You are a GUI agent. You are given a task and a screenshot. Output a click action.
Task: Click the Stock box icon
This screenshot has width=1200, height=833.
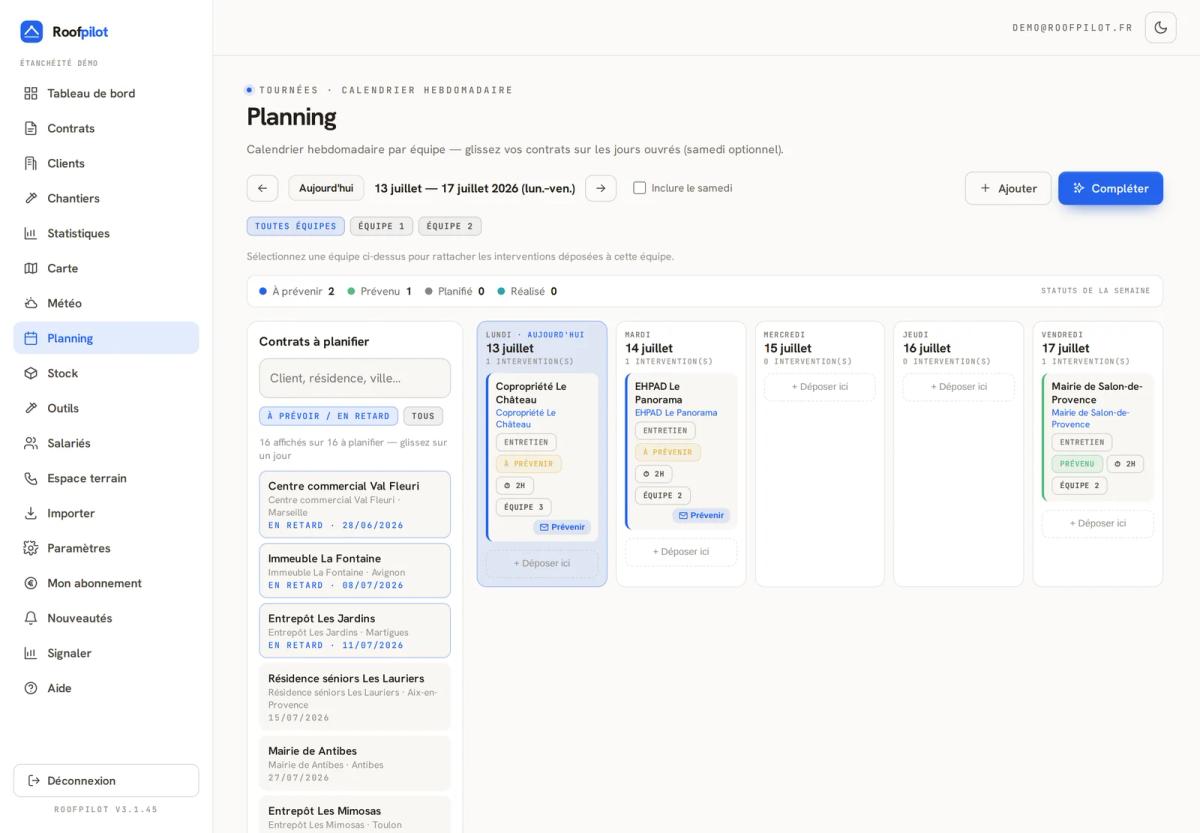pyautogui.click(x=31, y=373)
